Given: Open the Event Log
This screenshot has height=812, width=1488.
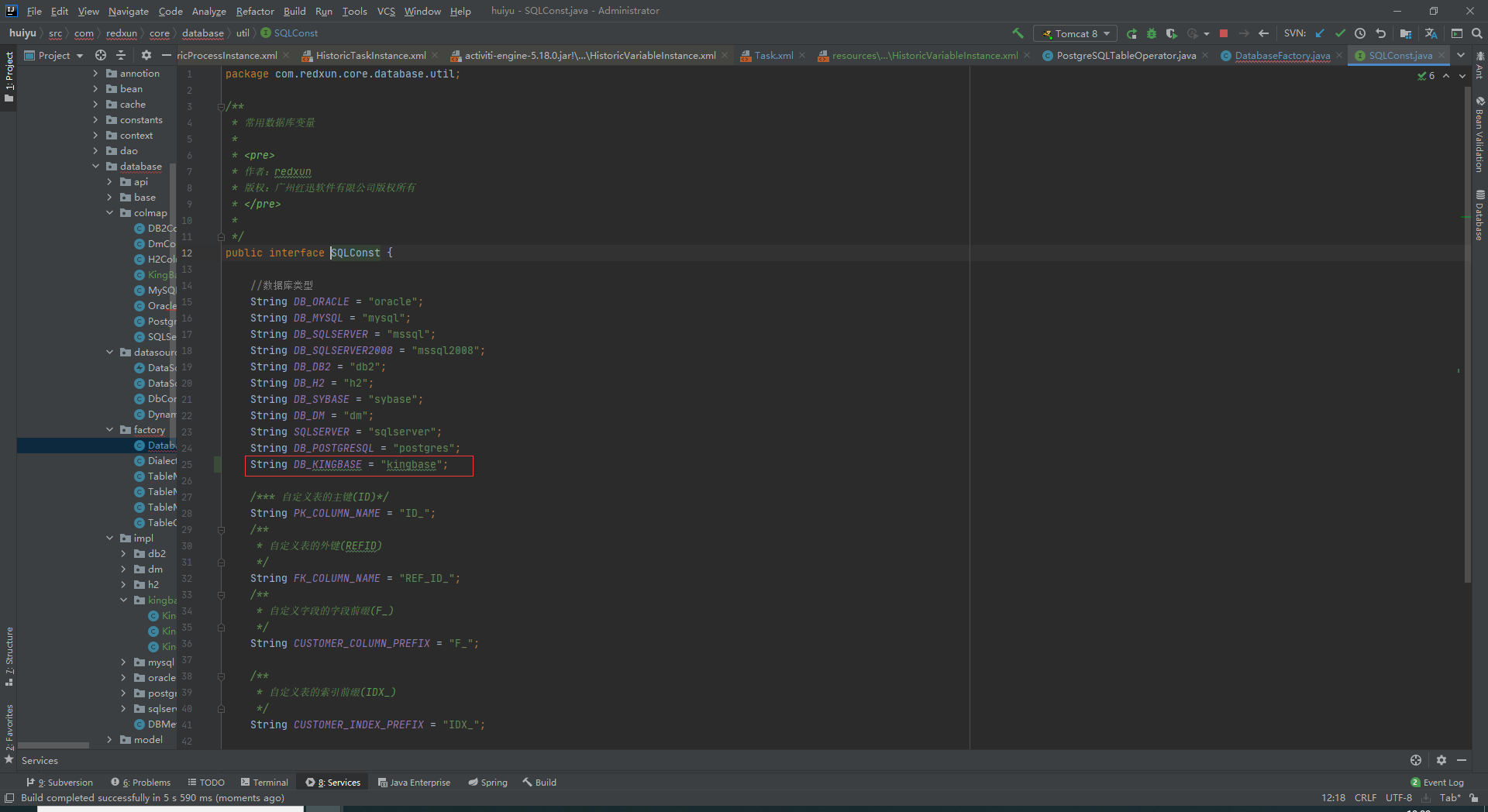Looking at the screenshot, I should 1440,783.
